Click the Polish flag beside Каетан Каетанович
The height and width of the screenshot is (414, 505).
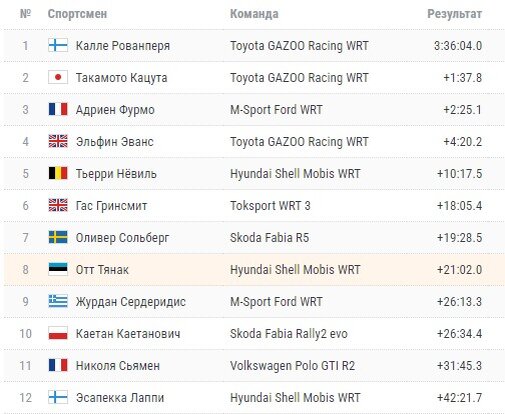pos(58,333)
